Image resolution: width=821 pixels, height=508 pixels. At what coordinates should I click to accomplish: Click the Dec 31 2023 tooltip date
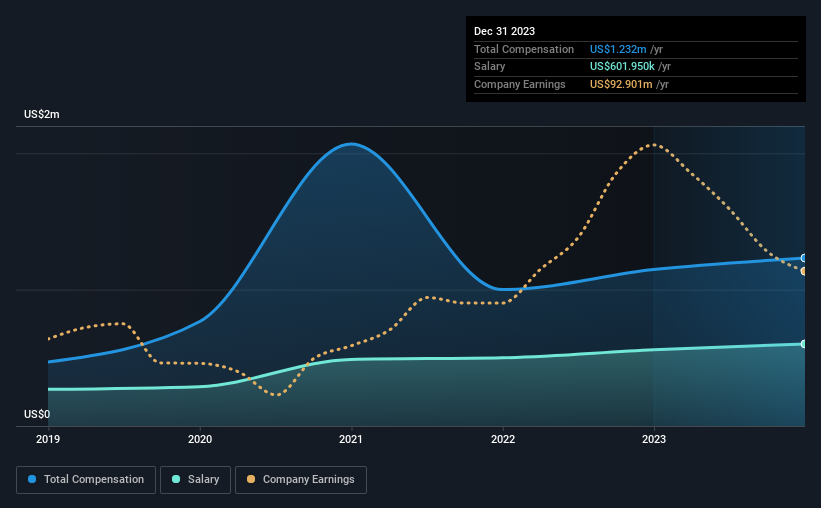point(504,31)
